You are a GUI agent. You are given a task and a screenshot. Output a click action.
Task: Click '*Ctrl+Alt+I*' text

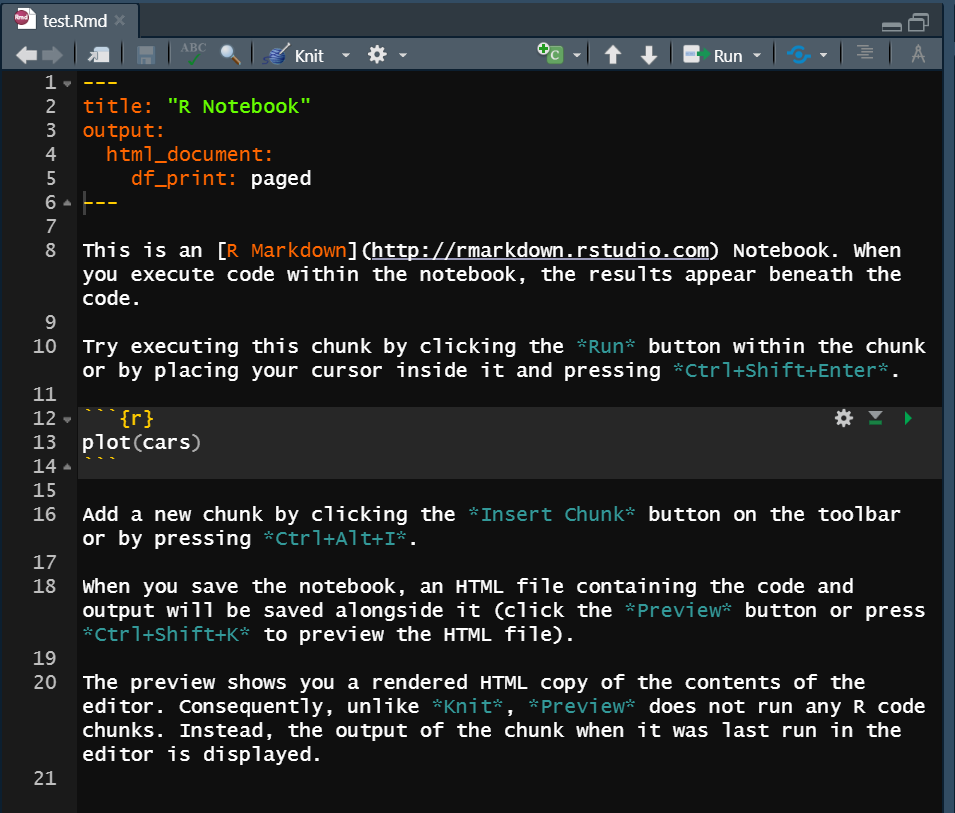tap(335, 538)
